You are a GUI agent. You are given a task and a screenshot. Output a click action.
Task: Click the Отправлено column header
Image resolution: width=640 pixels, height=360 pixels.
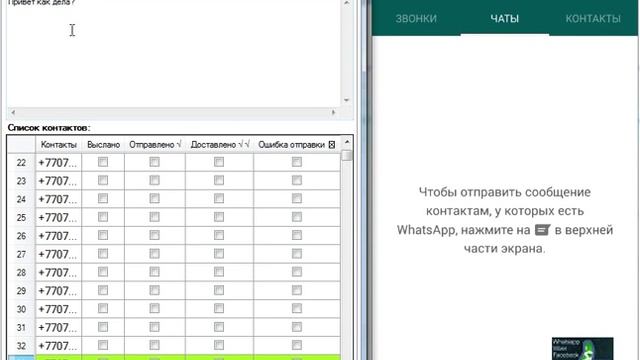(x=155, y=144)
